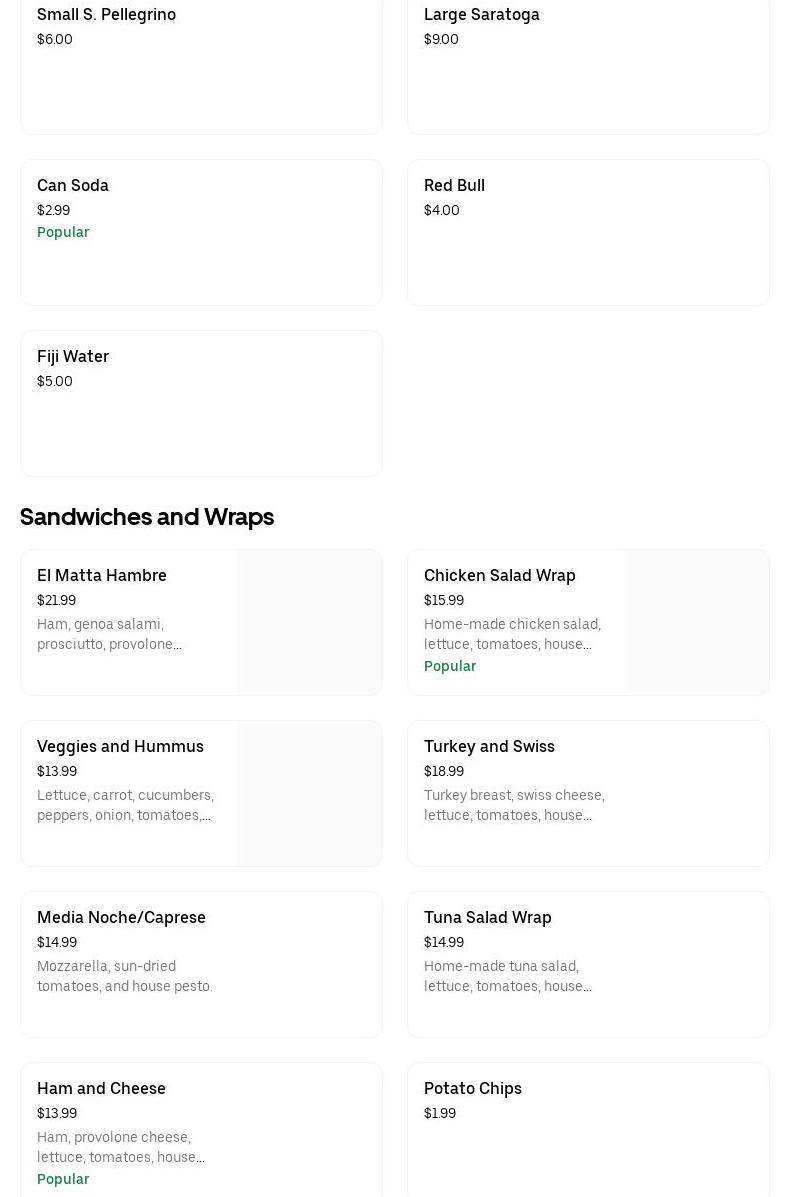
Task: Click the Turkey and Swiss ingredients description
Action: click(514, 805)
